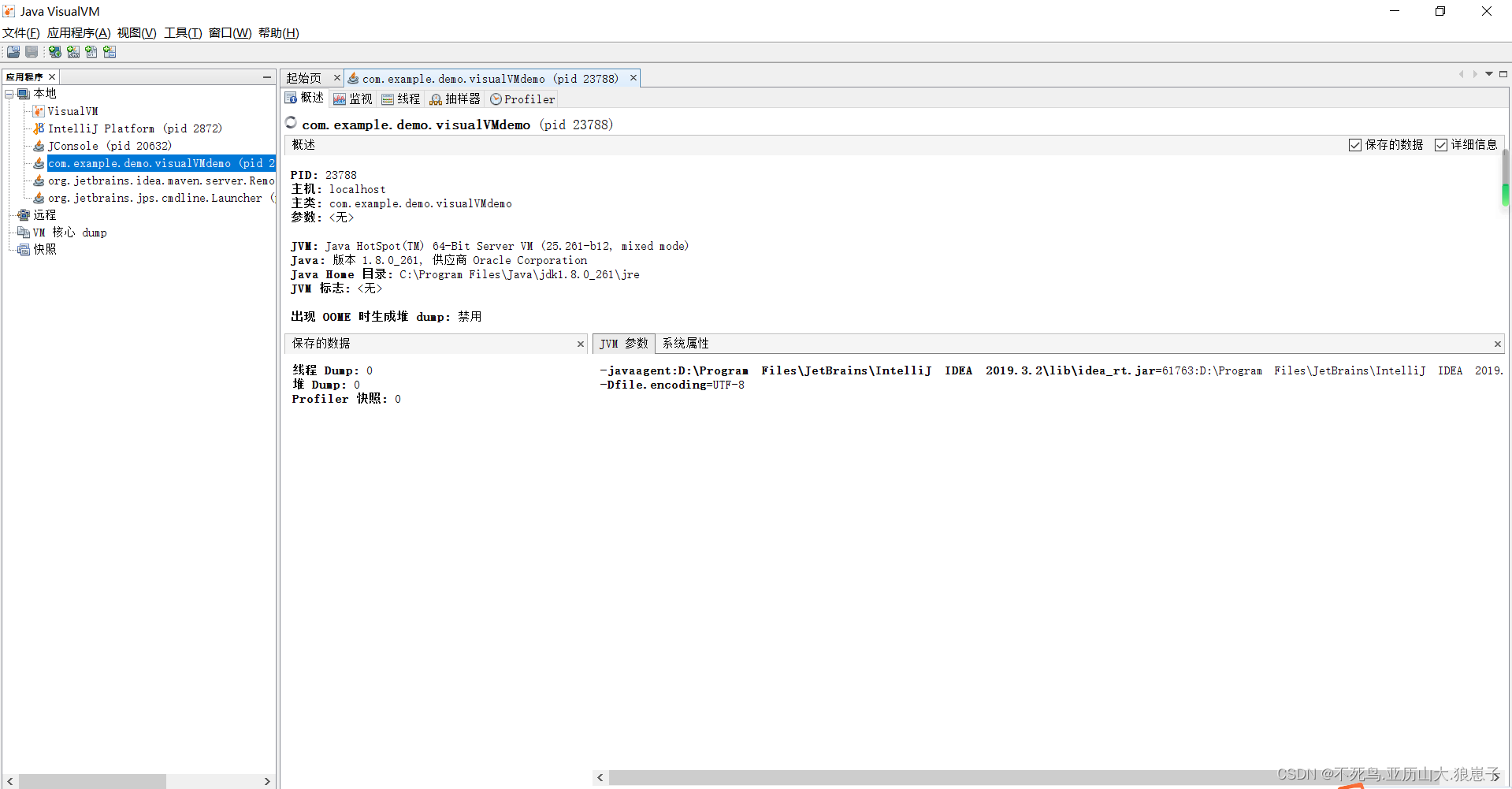Select the add remote host icon

(x=54, y=52)
